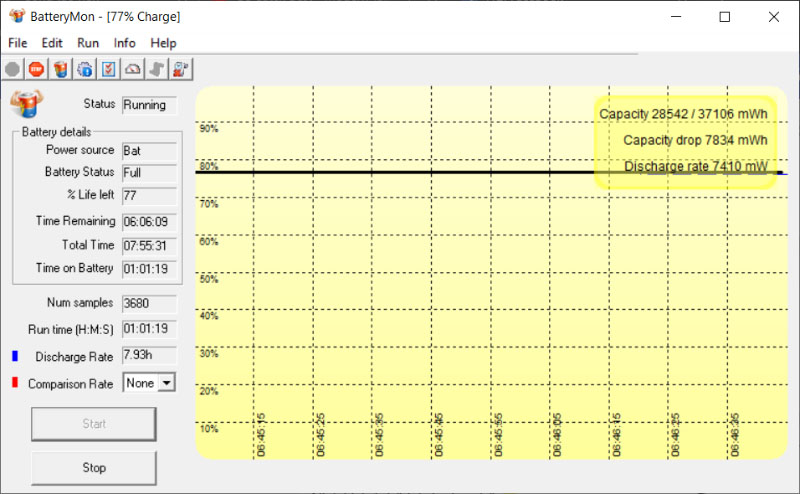
Task: Click the muscular battery mascot logo
Action: click(27, 104)
